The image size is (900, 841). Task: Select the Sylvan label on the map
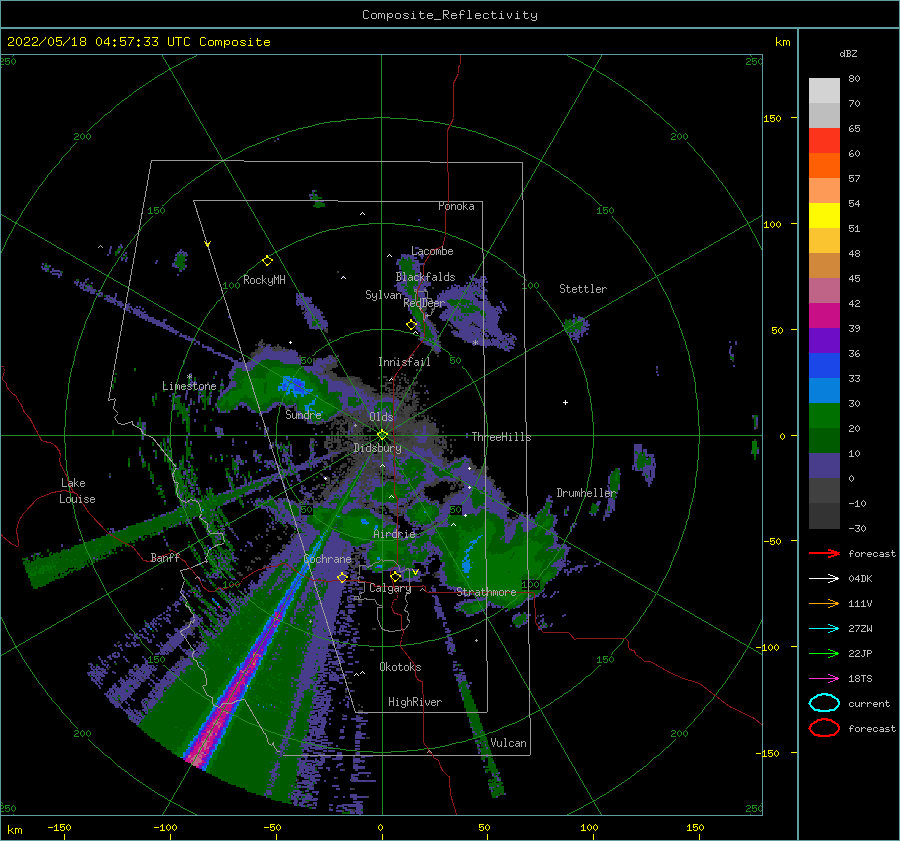(x=383, y=295)
